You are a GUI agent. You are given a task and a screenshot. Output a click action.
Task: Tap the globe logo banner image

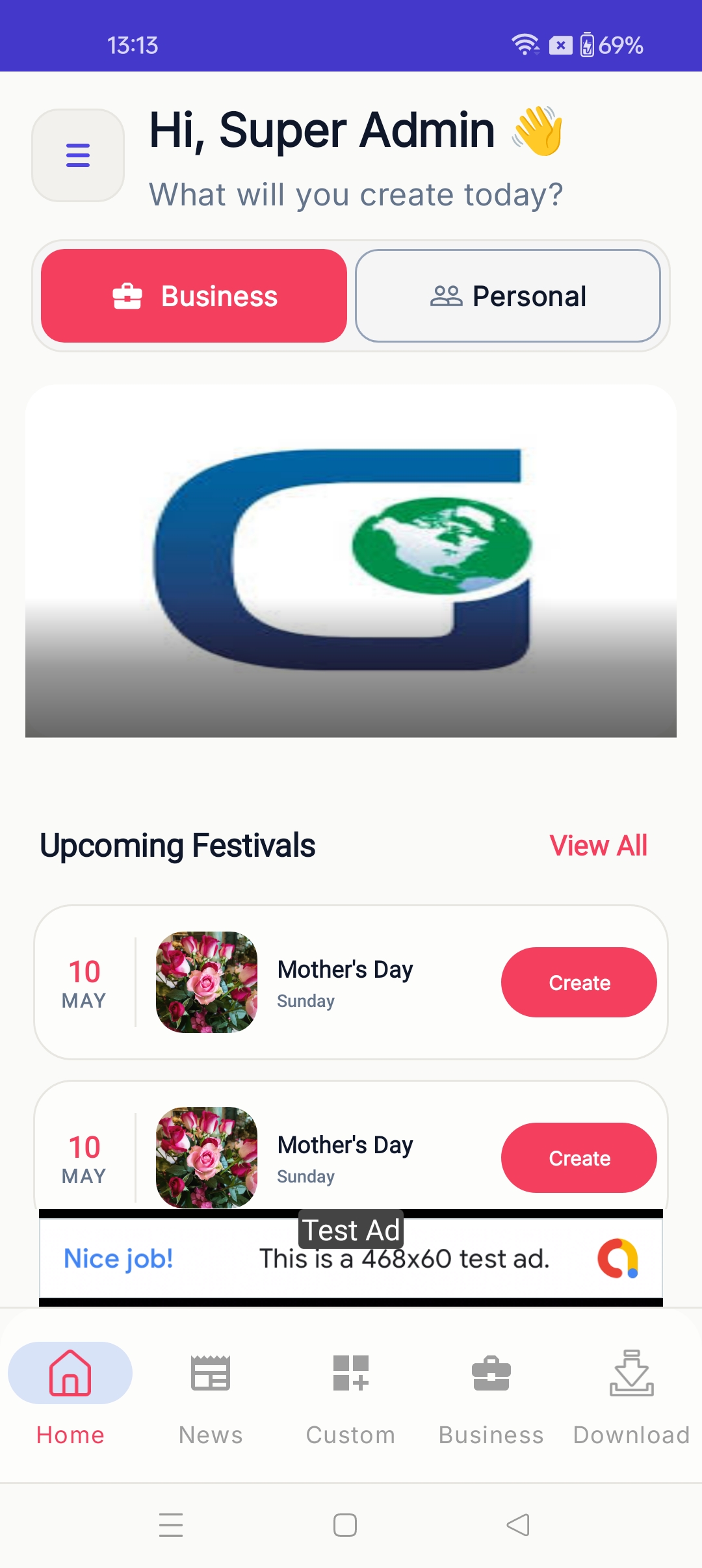pyautogui.click(x=351, y=560)
